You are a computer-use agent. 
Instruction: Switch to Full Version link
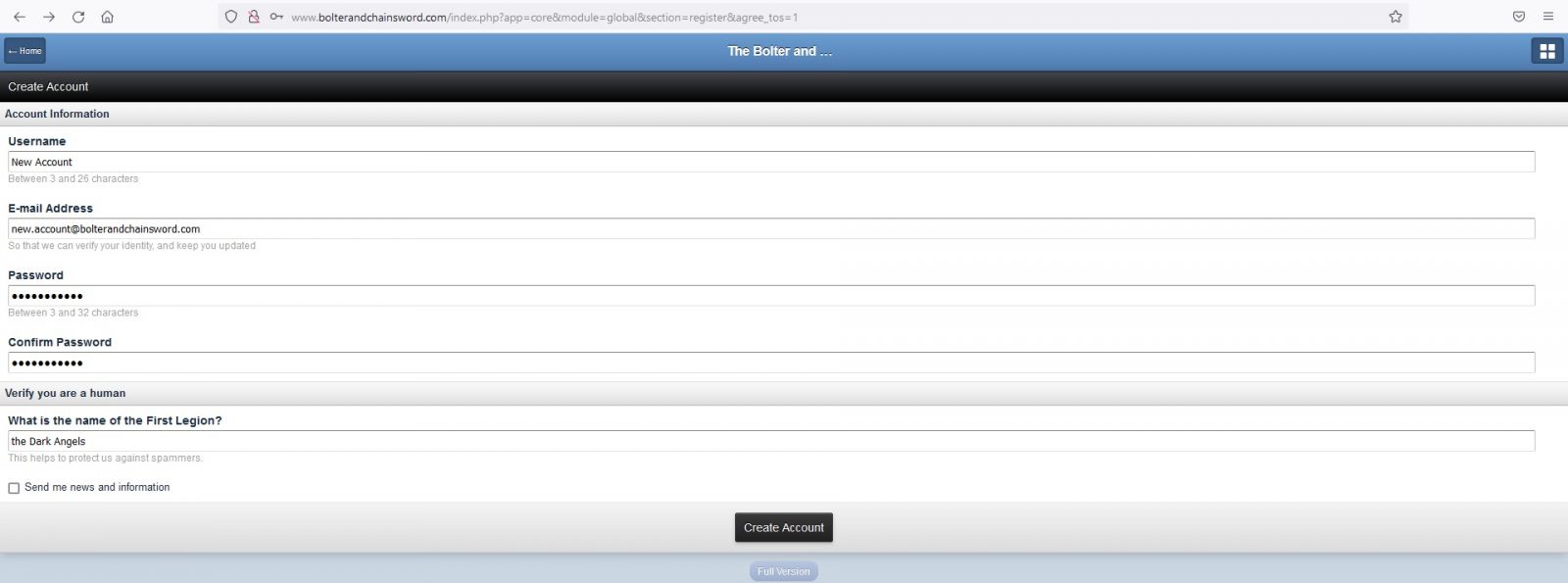pyautogui.click(x=784, y=571)
